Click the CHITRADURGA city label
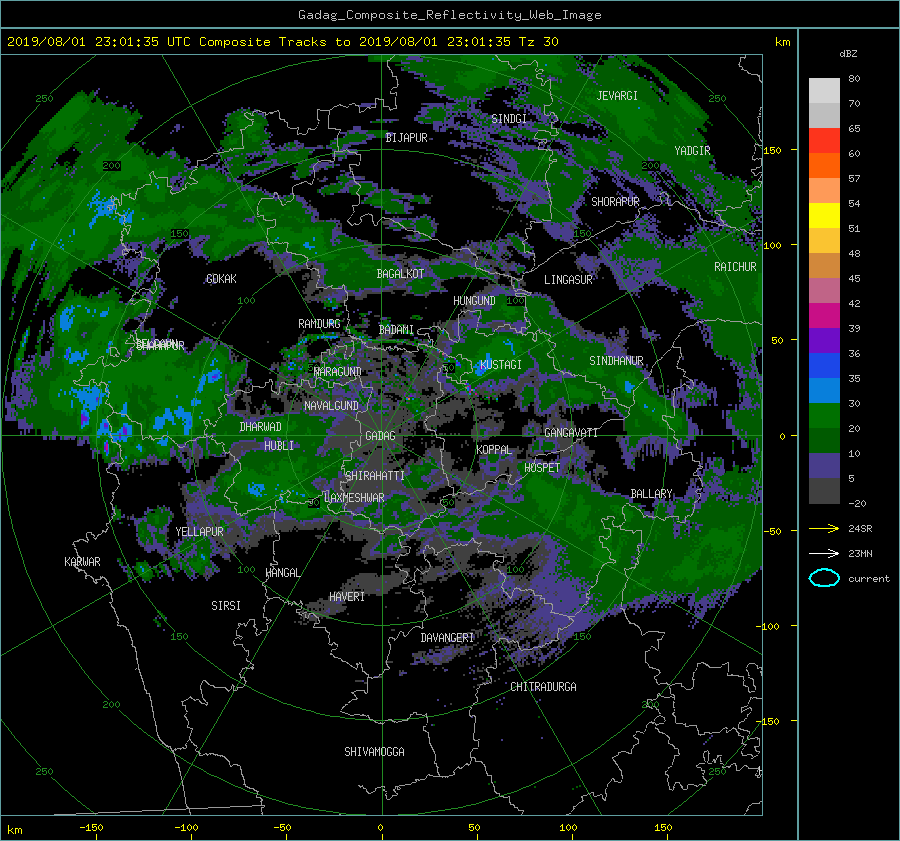This screenshot has width=900, height=841. (543, 687)
